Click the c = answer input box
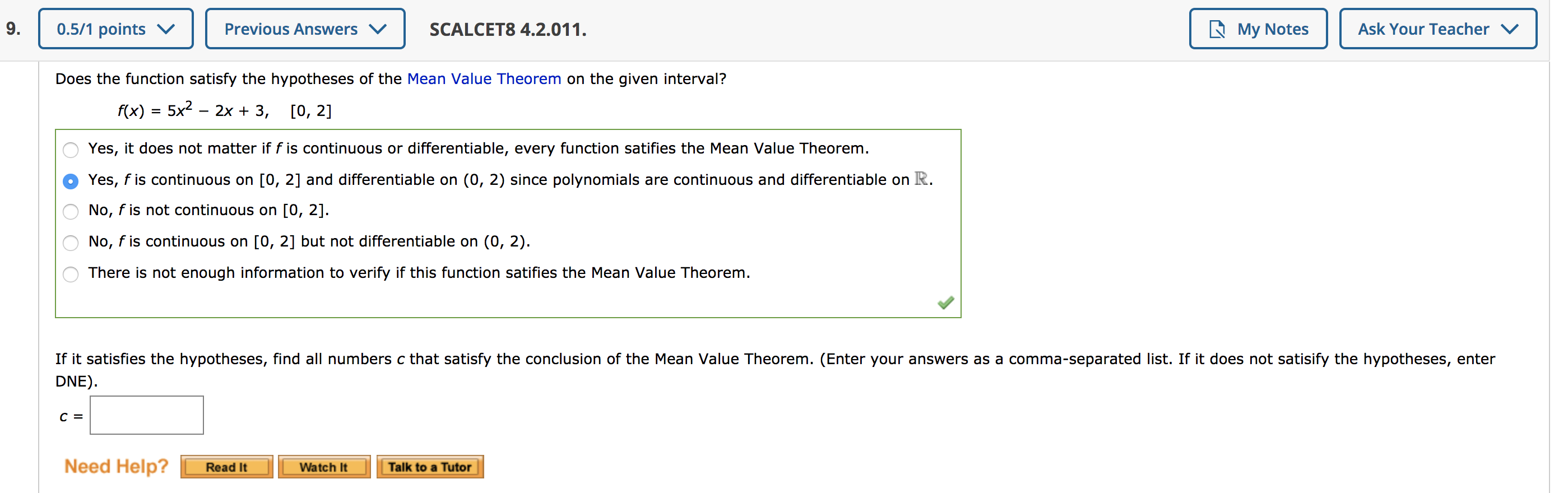Image resolution: width=1568 pixels, height=493 pixels. 146,415
